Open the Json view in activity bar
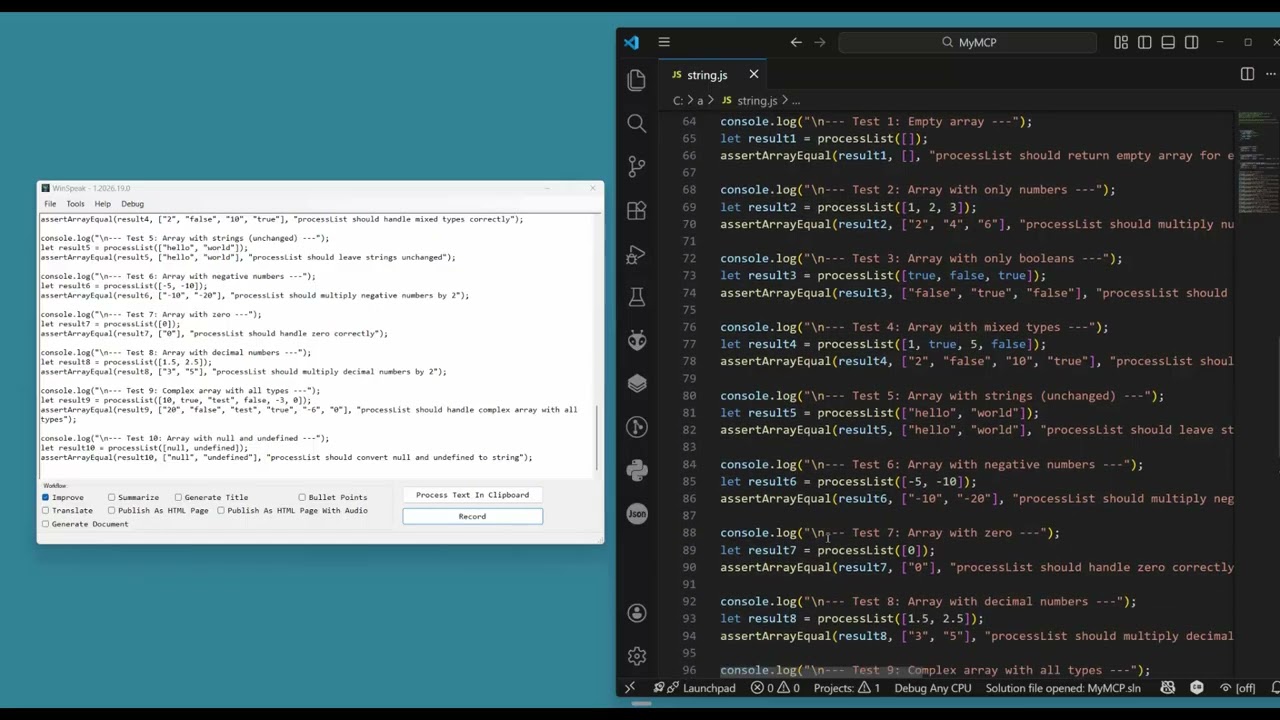This screenshot has height=720, width=1280. tap(636, 513)
